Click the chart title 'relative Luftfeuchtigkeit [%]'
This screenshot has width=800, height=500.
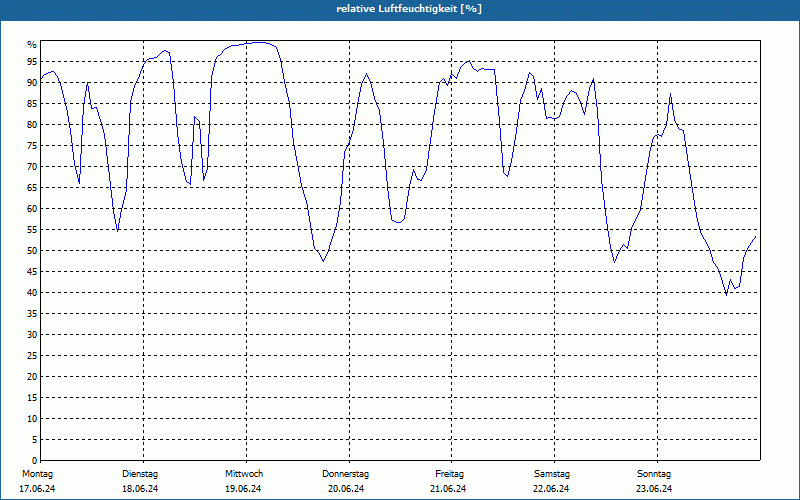pyautogui.click(x=409, y=9)
